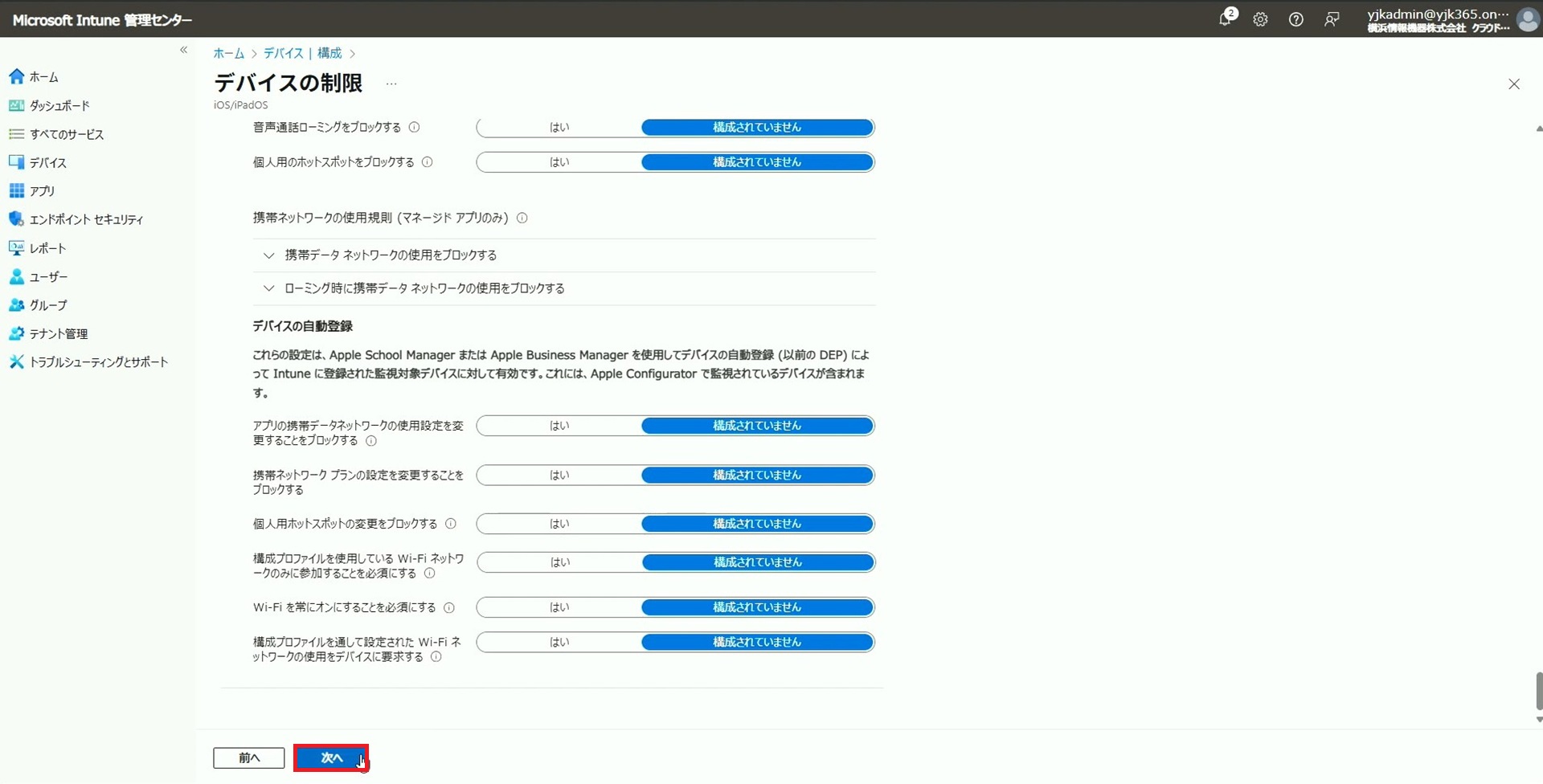The width and height of the screenshot is (1543, 784).
Task: Open the notifications bell icon
Action: (1225, 19)
